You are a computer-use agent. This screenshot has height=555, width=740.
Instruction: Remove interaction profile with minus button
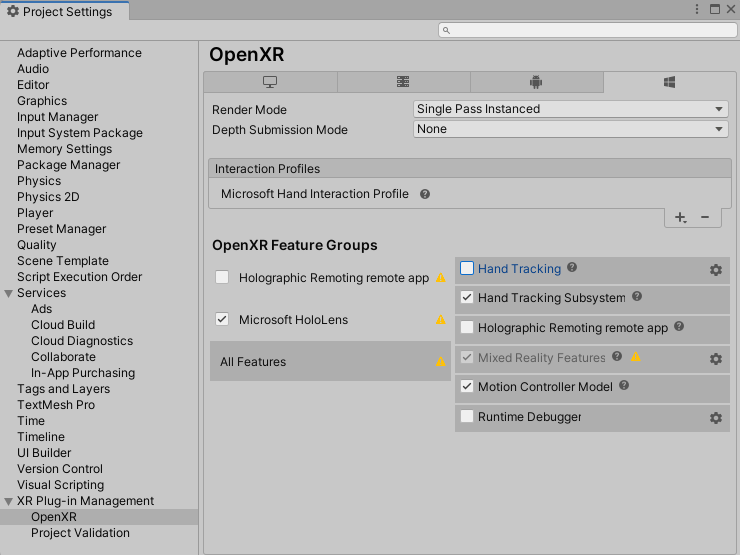click(x=705, y=217)
